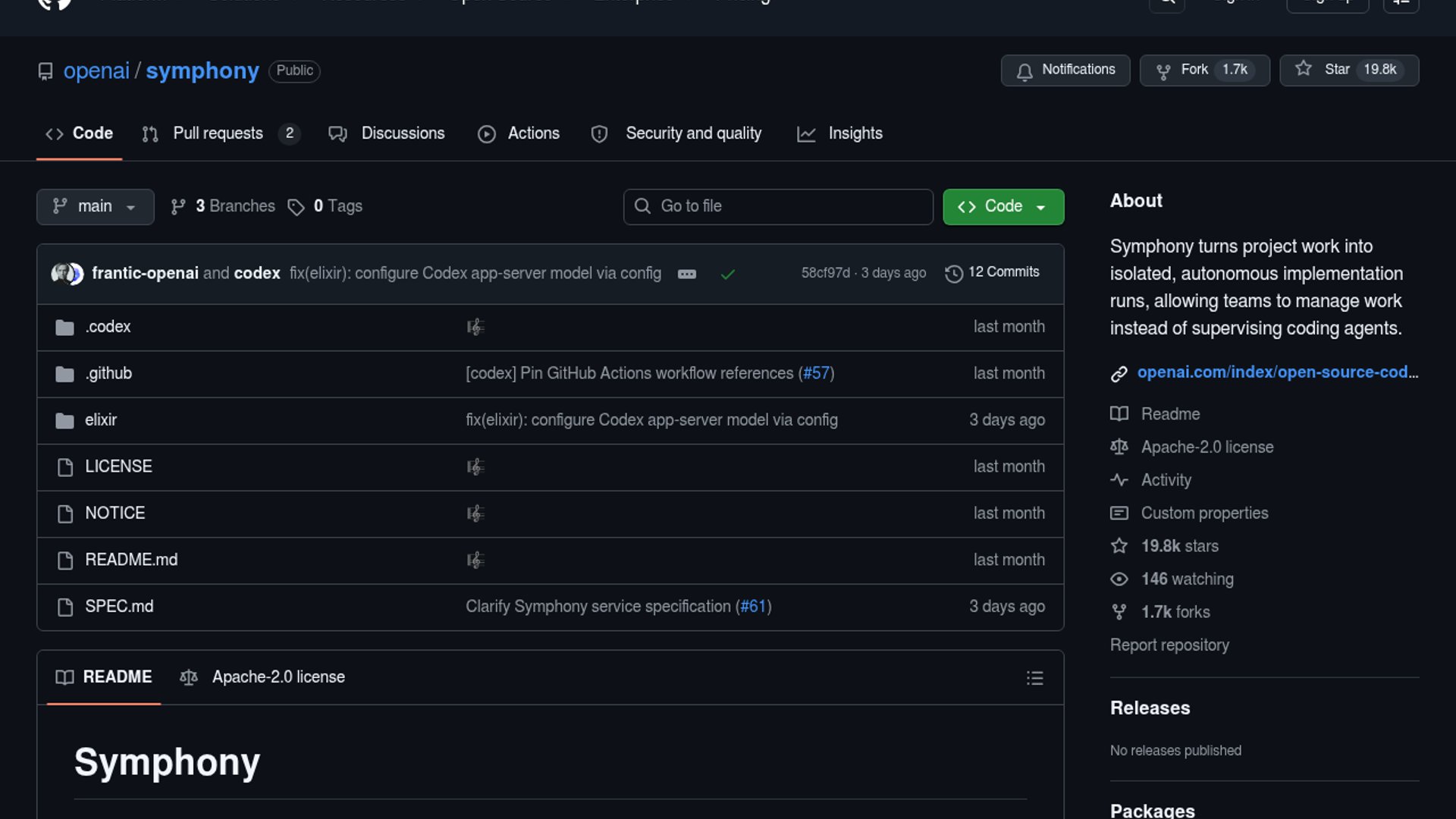Open the README outline list icon
The height and width of the screenshot is (819, 1456).
tap(1034, 678)
